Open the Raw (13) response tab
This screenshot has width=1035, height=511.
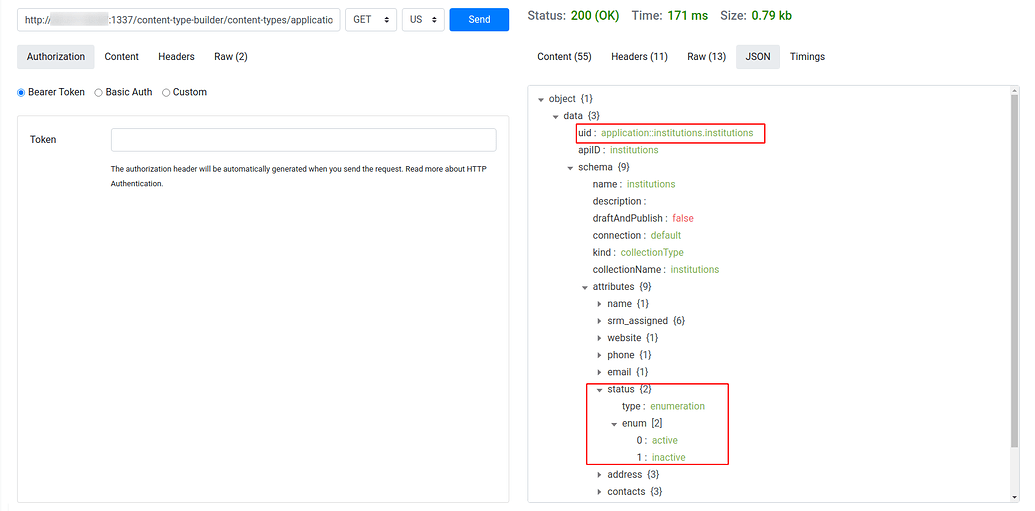point(706,57)
